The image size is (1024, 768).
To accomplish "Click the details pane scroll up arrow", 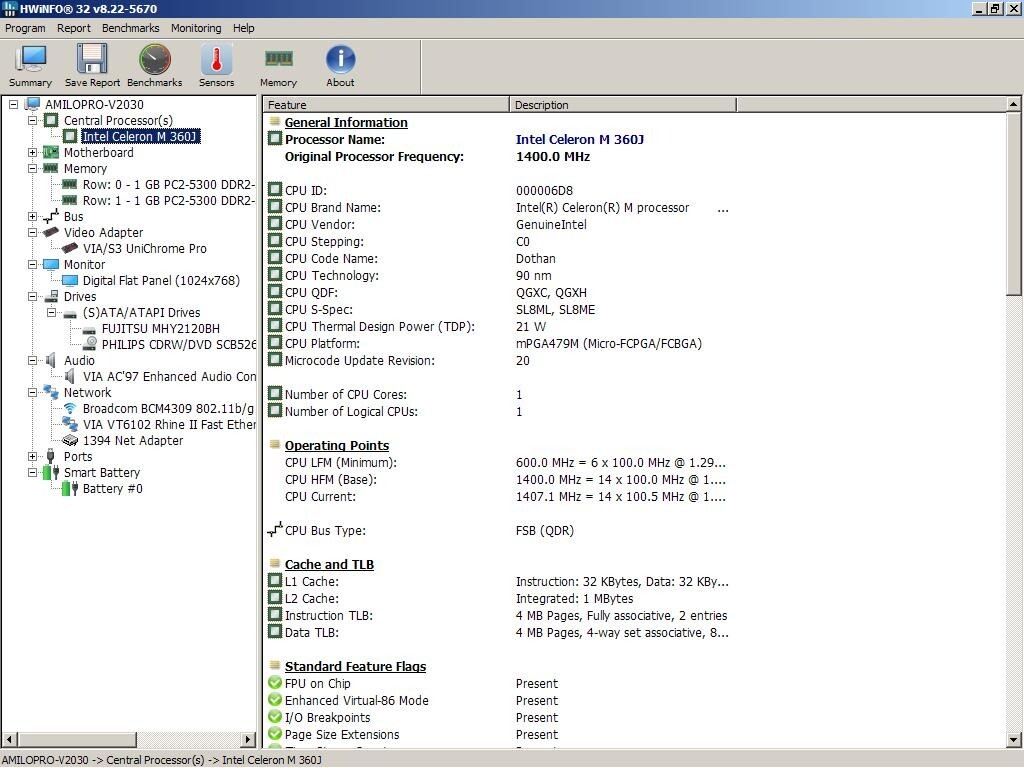I will (1013, 104).
